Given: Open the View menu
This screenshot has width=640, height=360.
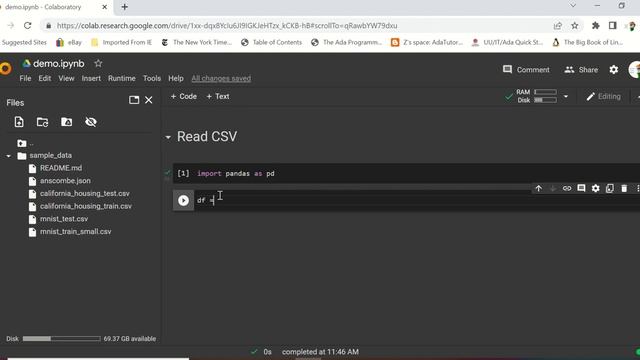Looking at the screenshot, I should pos(66,78).
